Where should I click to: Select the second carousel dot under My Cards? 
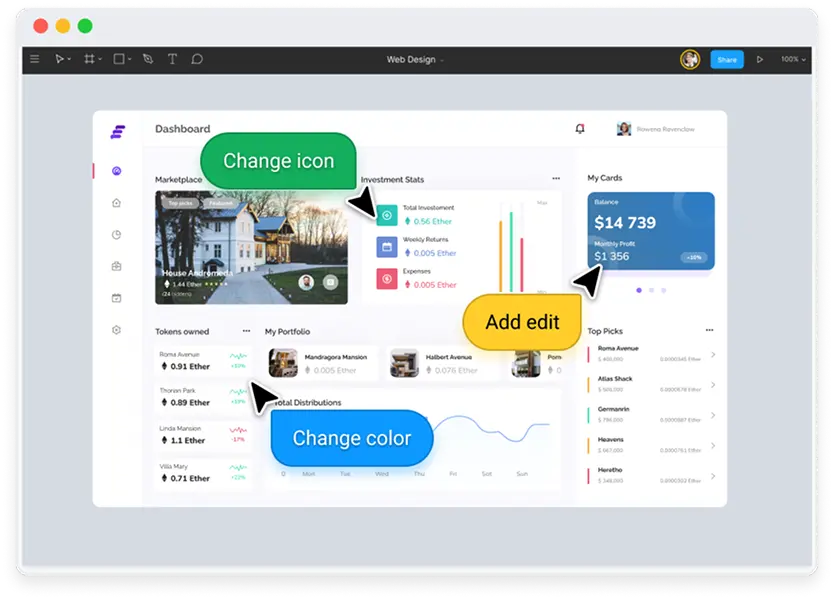(x=651, y=290)
